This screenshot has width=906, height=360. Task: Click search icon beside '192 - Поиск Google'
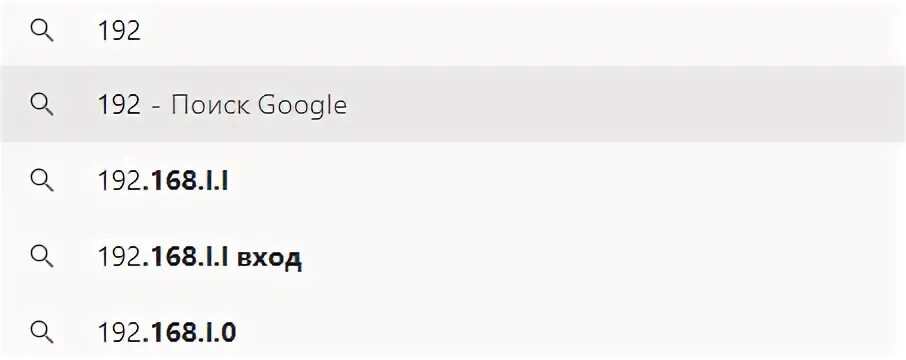pyautogui.click(x=42, y=105)
